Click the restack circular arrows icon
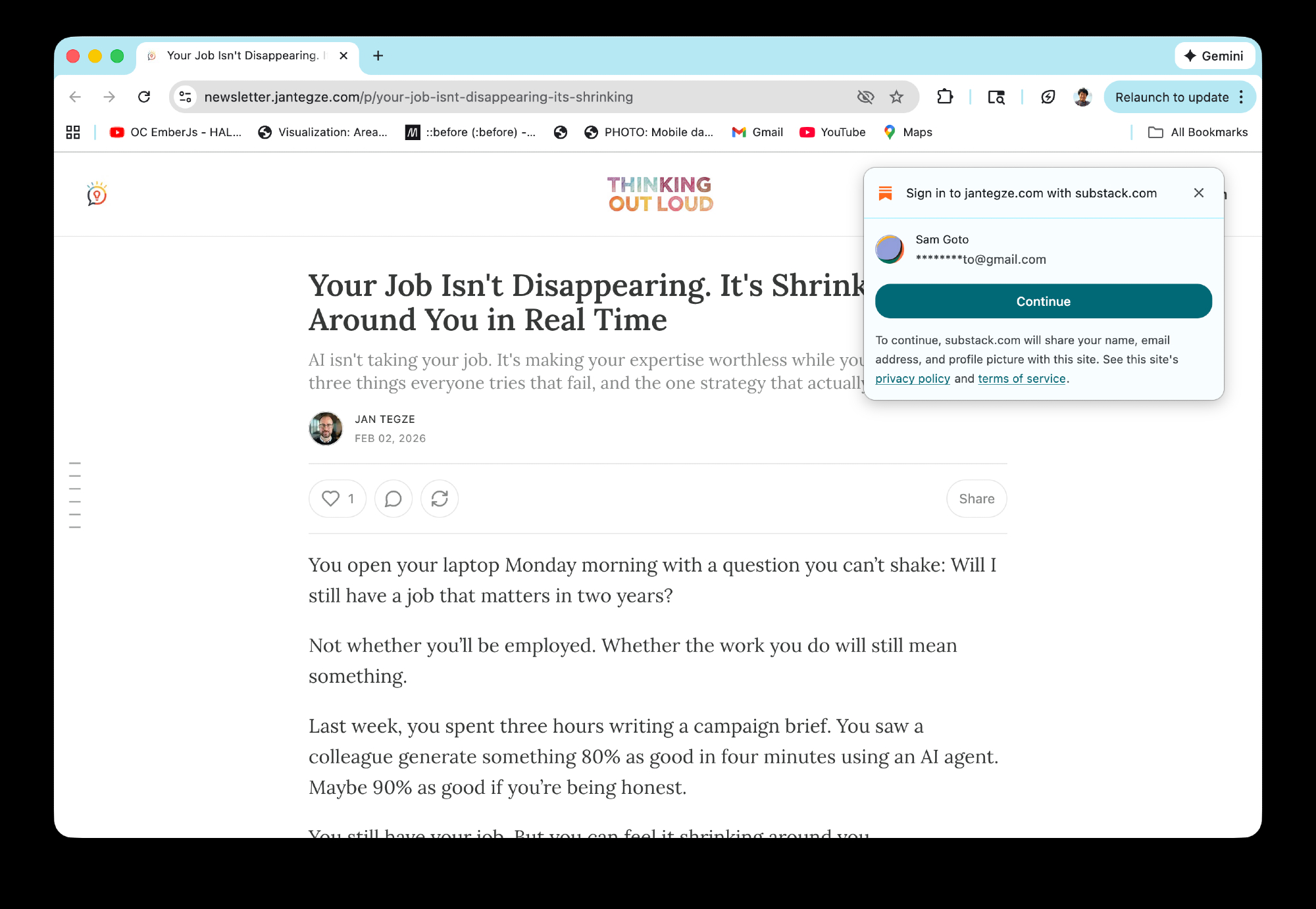This screenshot has height=909, width=1316. coord(440,499)
